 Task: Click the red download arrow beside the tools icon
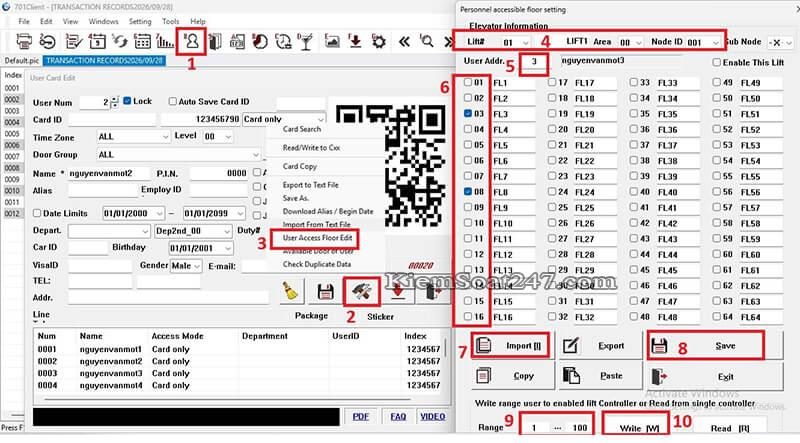pyautogui.click(x=398, y=292)
